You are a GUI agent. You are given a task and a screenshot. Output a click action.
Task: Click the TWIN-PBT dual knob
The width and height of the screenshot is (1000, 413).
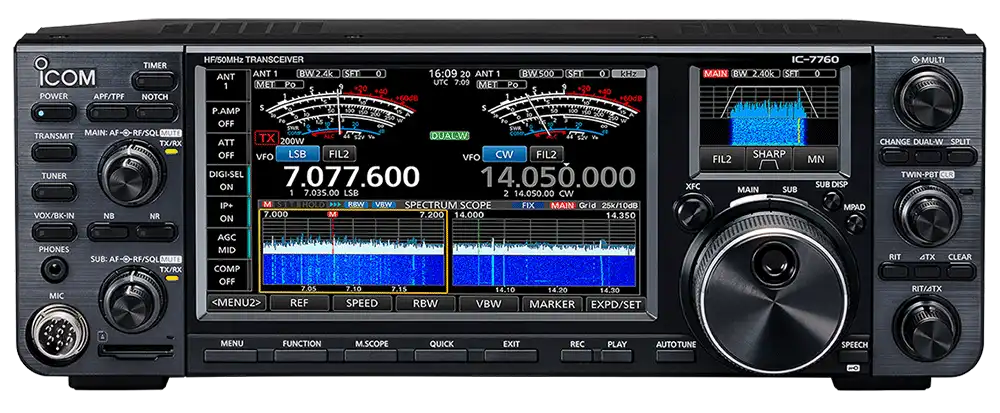click(928, 215)
